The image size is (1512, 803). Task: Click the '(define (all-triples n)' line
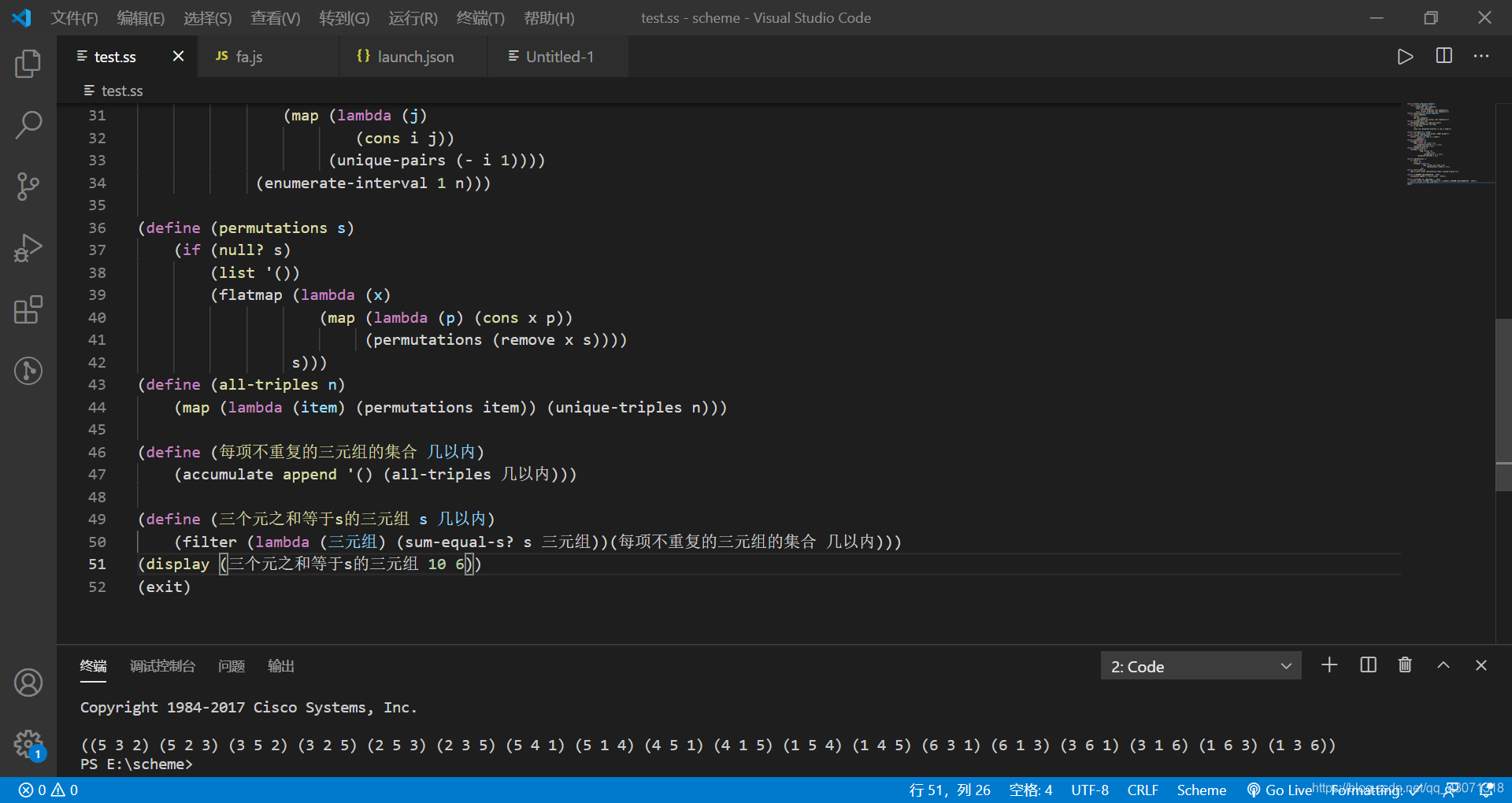[x=241, y=384]
